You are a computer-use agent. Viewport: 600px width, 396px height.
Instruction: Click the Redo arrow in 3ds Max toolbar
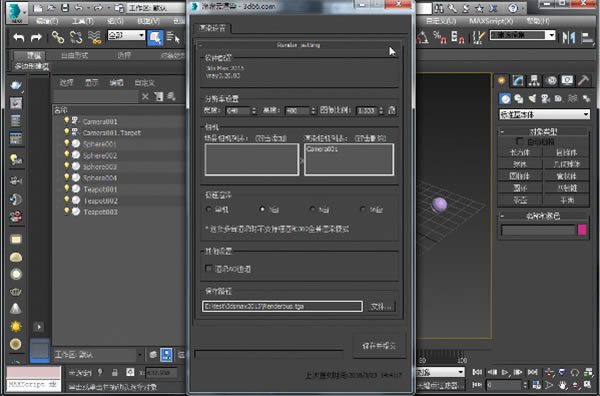pyautogui.click(x=36, y=37)
